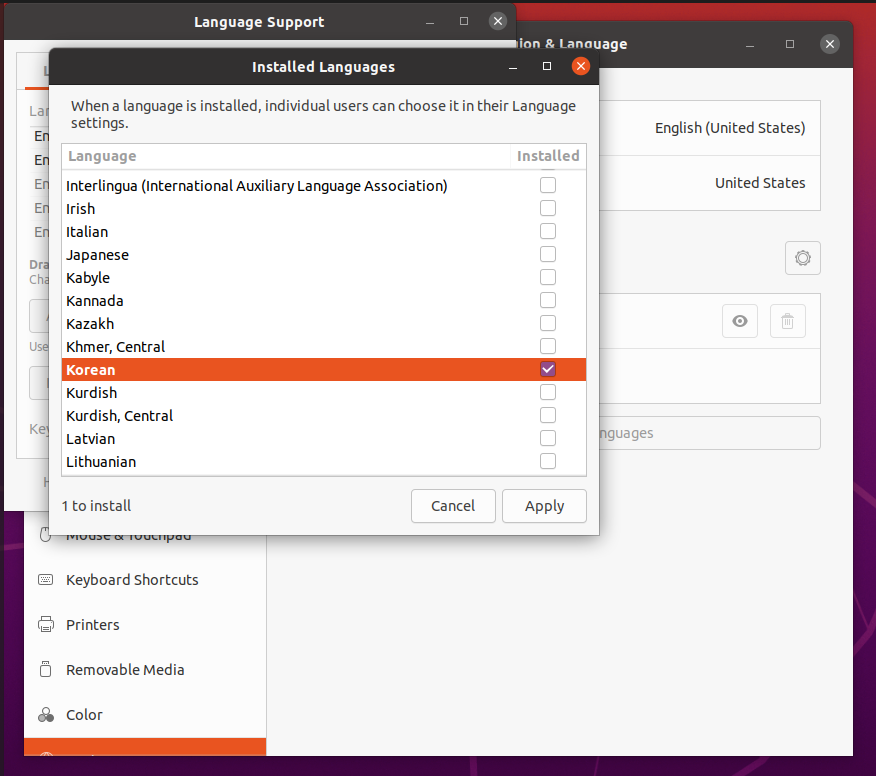Screen dimensions: 876x776
Task: Select the Irish language row
Action: (x=324, y=208)
